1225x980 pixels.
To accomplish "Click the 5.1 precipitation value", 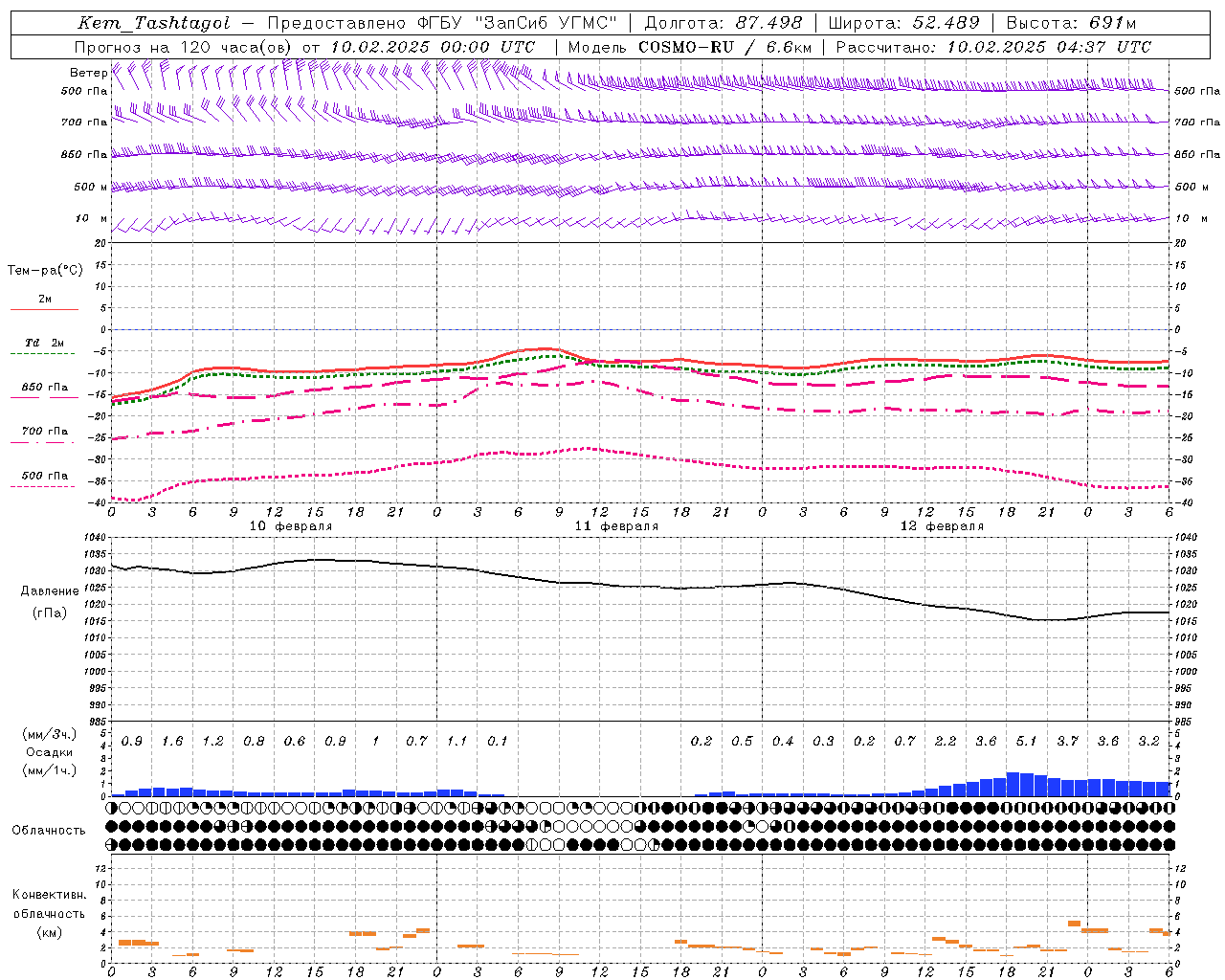I will coord(1026,742).
